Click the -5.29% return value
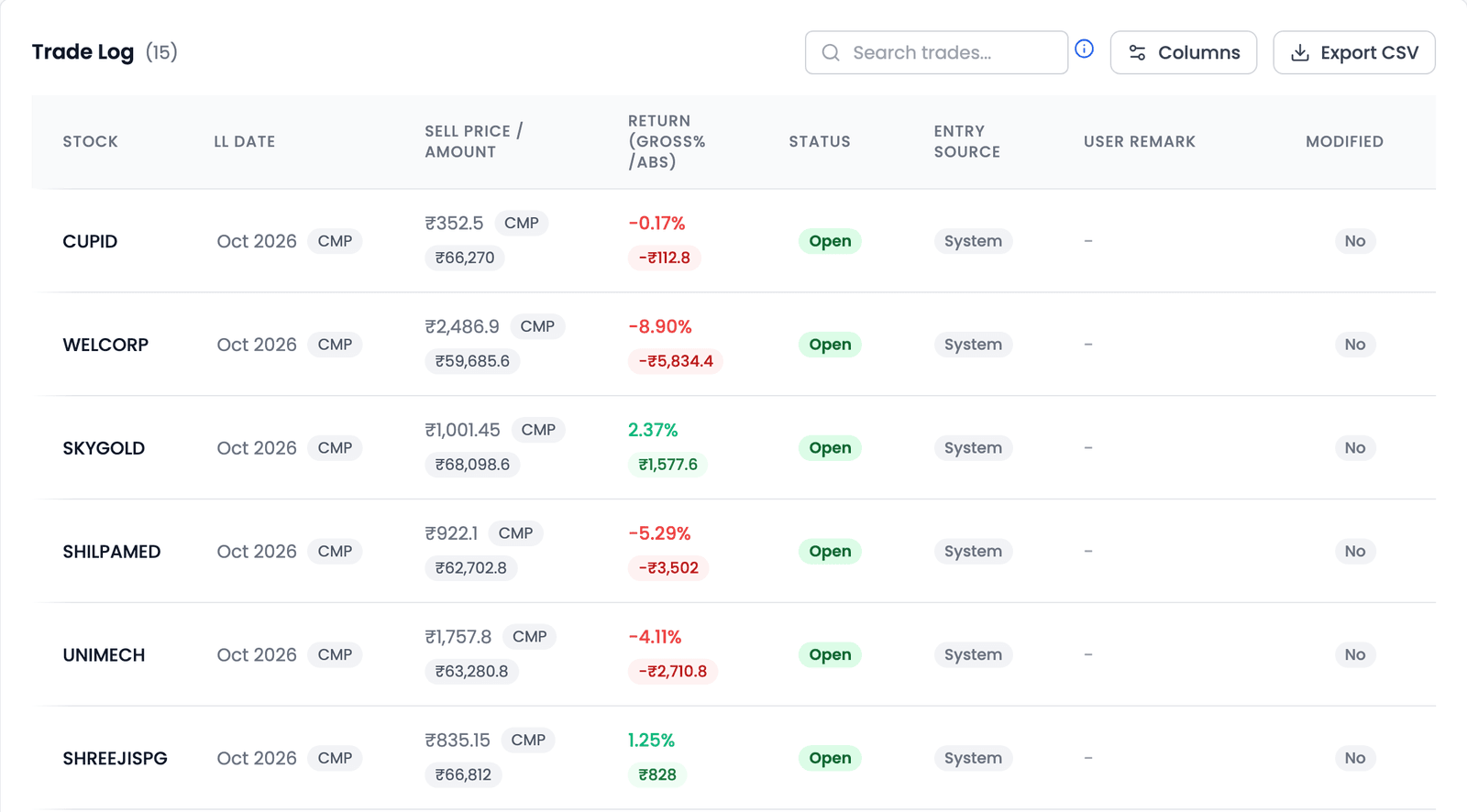The image size is (1467, 812). point(659,534)
